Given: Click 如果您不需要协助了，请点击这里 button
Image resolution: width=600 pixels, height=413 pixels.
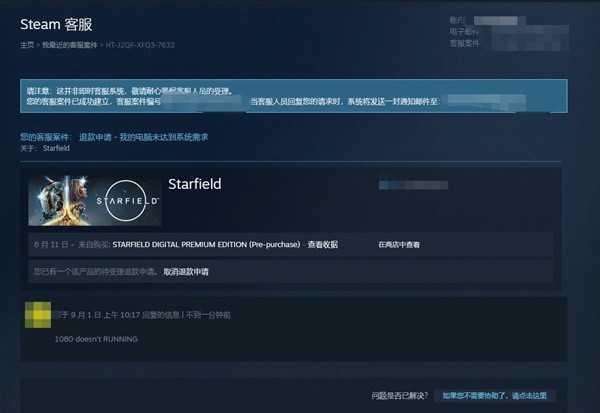Looking at the screenshot, I should (x=495, y=395).
